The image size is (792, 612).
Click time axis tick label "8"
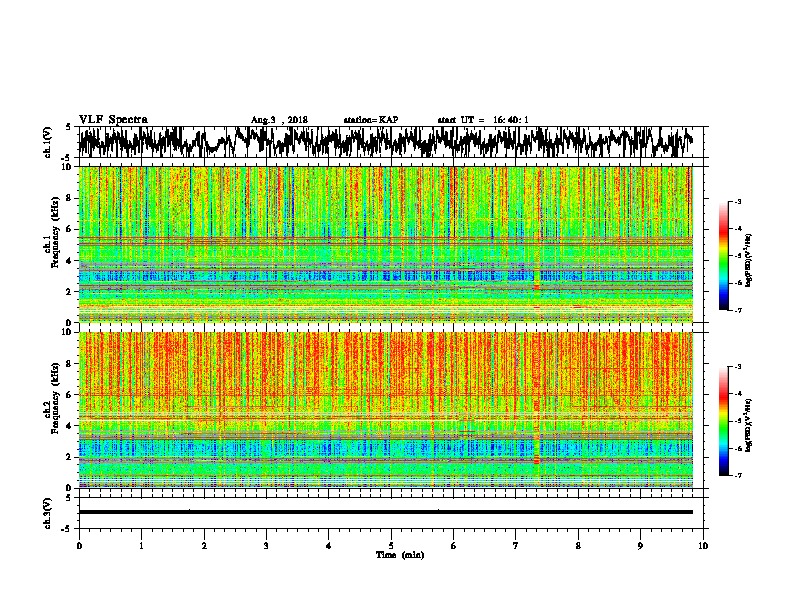578,546
